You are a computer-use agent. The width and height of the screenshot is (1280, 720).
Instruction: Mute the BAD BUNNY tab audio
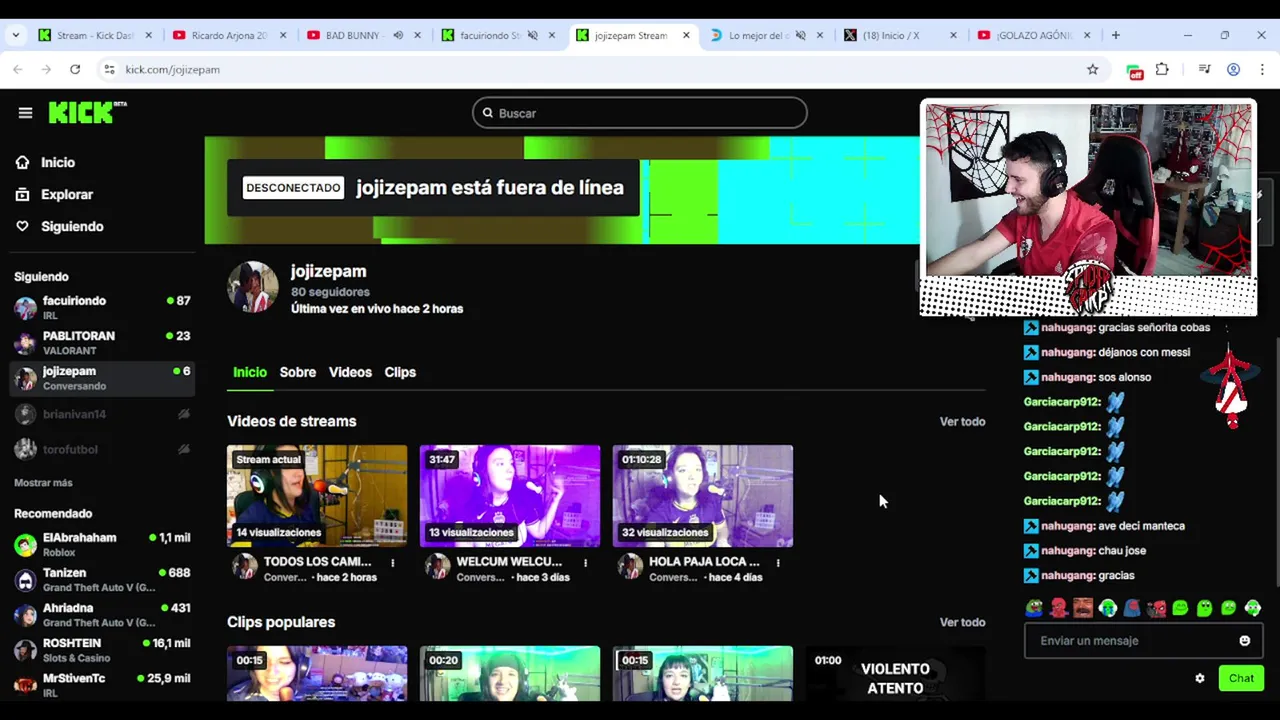click(x=398, y=35)
